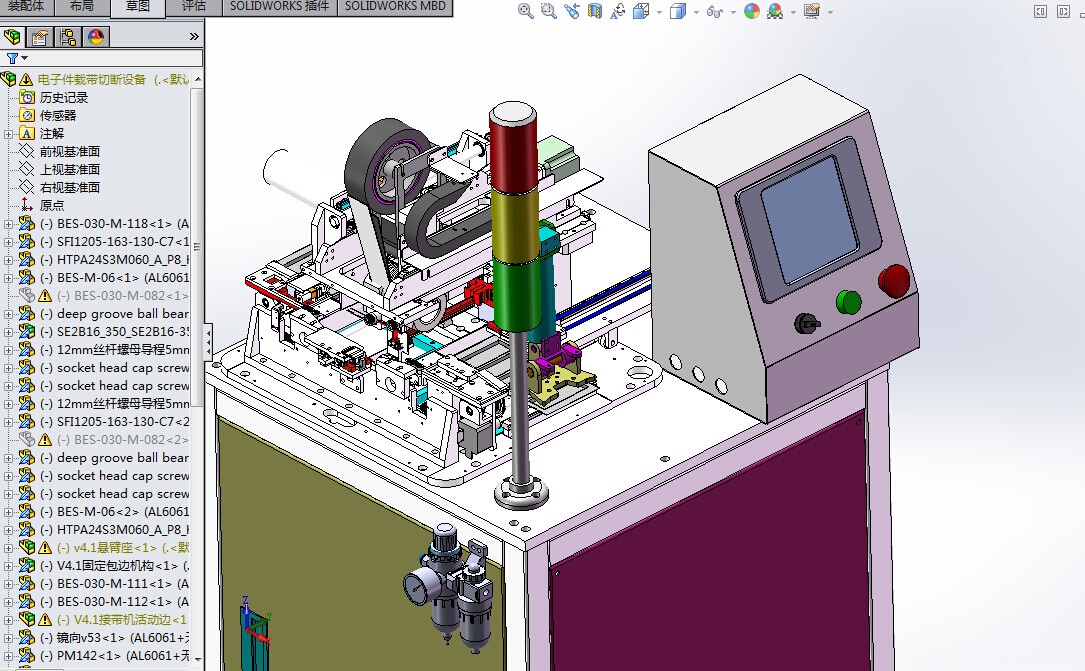
Task: Switch to the 布局 tab
Action: [82, 7]
